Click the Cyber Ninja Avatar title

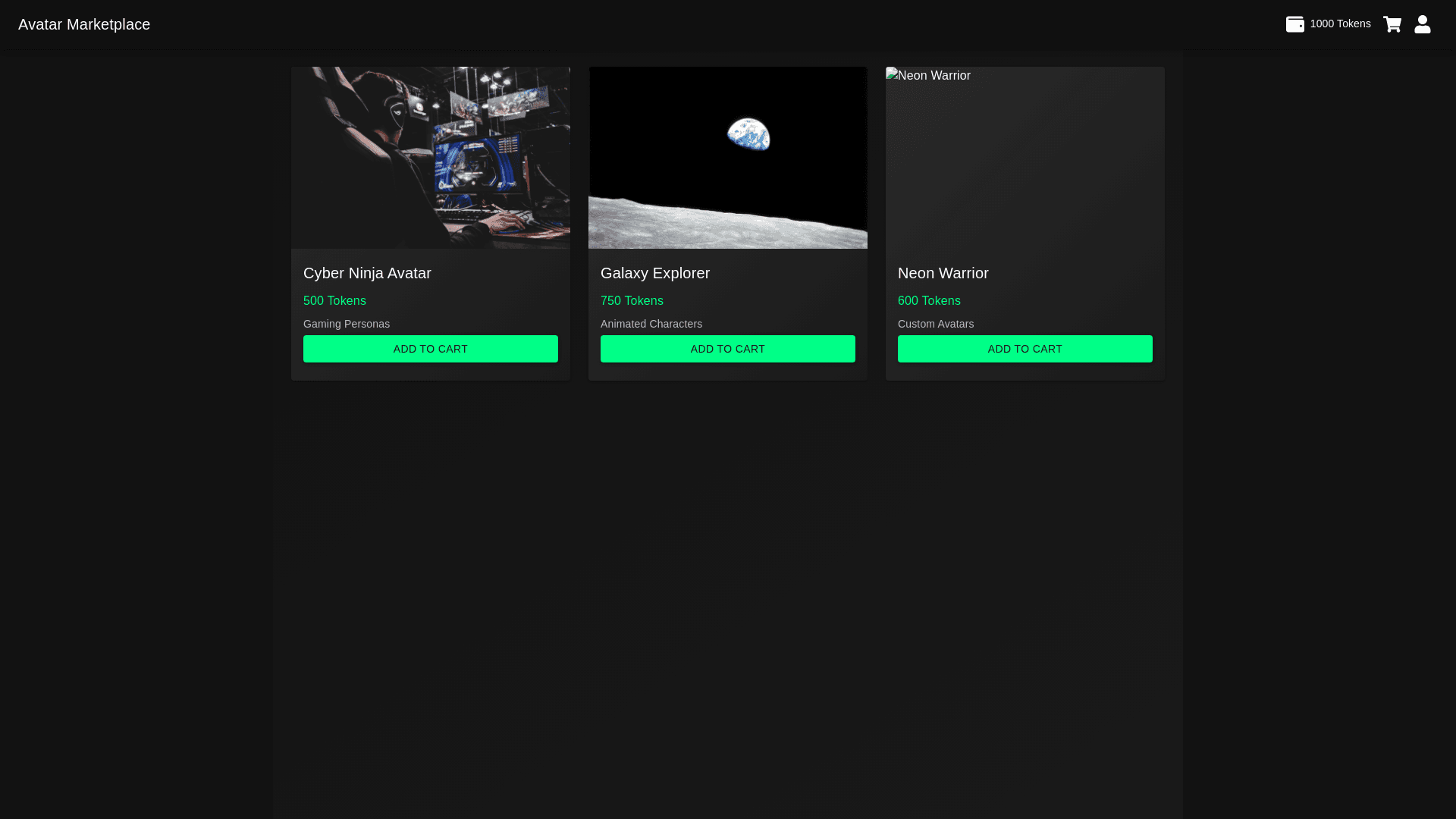tap(367, 273)
